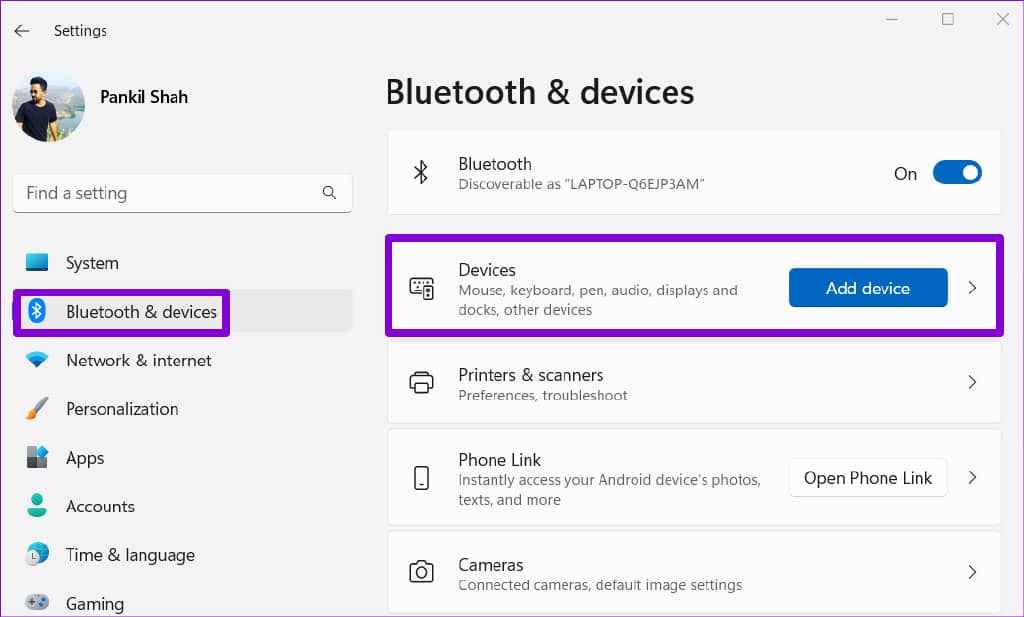Click the Accounts icon in sidebar
This screenshot has width=1024, height=617.
tap(37, 506)
